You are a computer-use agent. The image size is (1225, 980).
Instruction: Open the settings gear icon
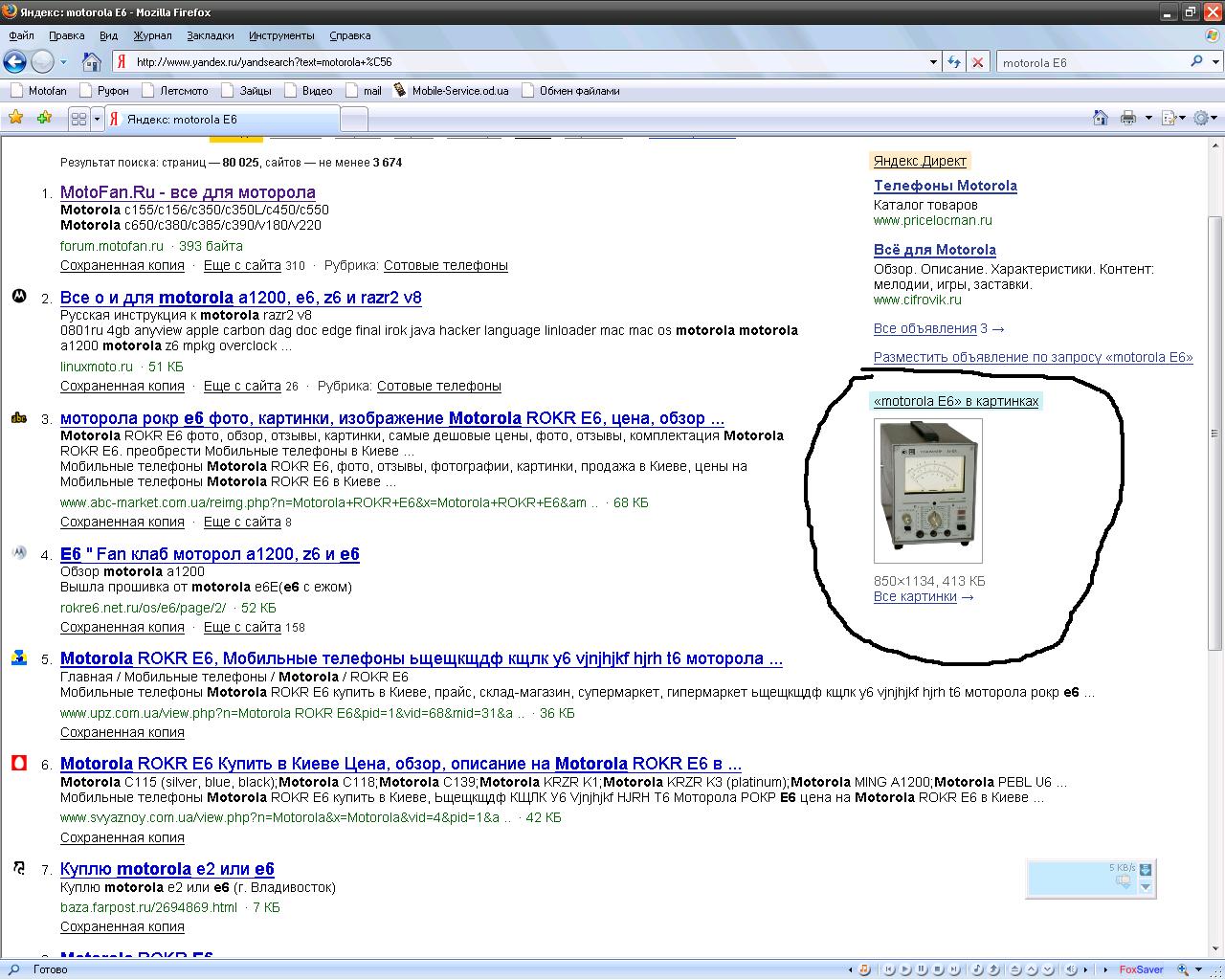click(x=1201, y=118)
